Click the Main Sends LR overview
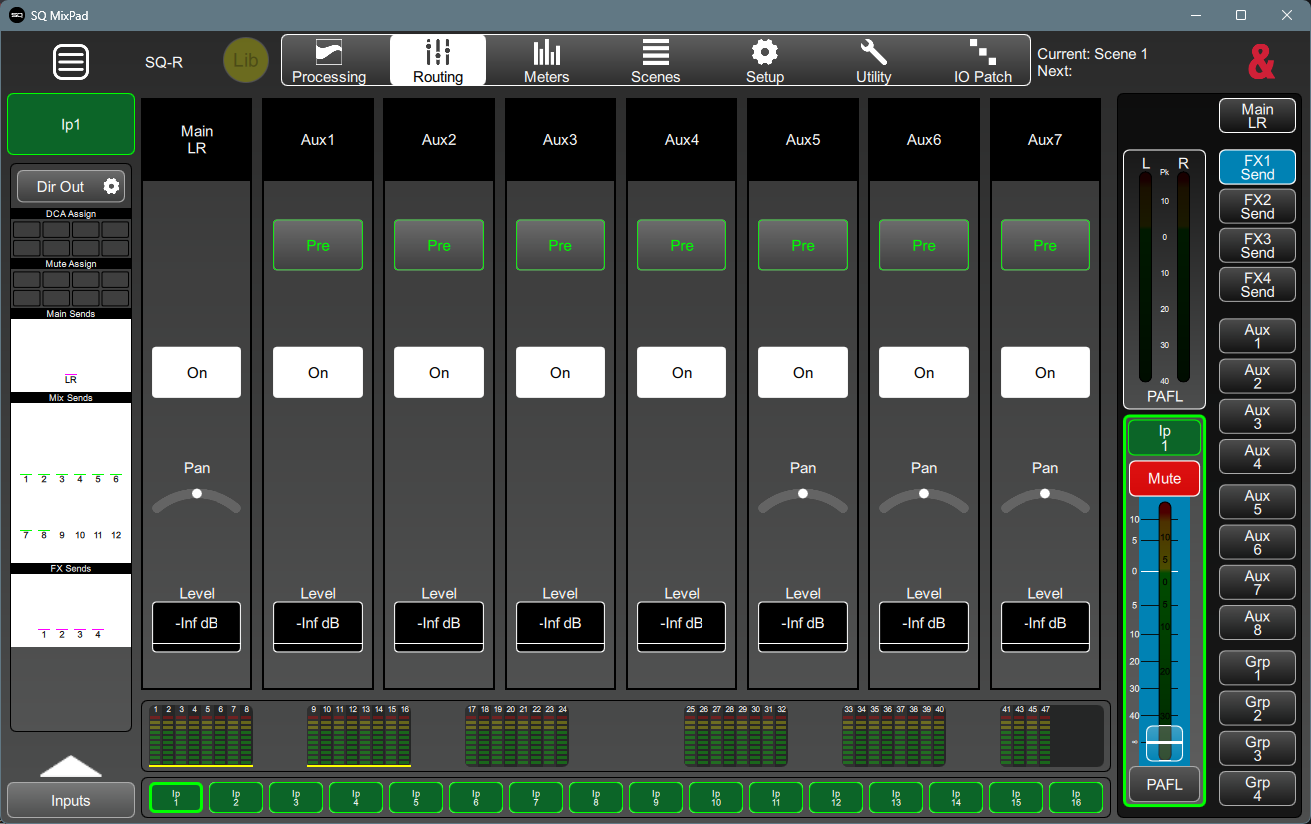Screen dimensions: 1311x824 coord(71,355)
